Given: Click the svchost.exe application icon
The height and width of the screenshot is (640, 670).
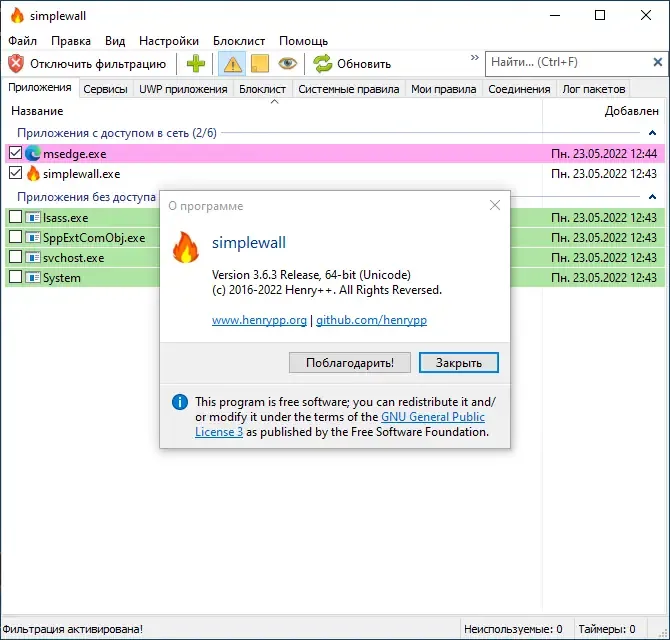Looking at the screenshot, I should 32,258.
